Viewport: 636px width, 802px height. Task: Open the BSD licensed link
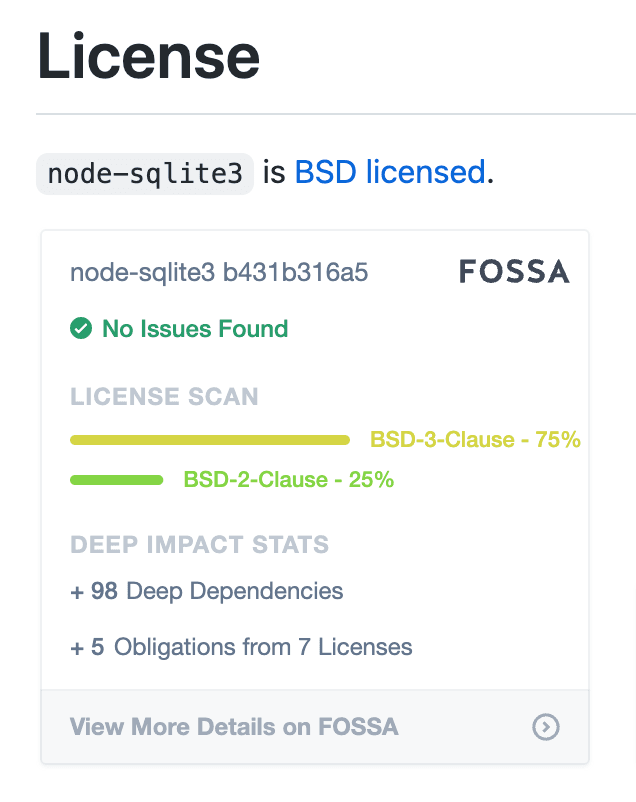click(x=389, y=172)
